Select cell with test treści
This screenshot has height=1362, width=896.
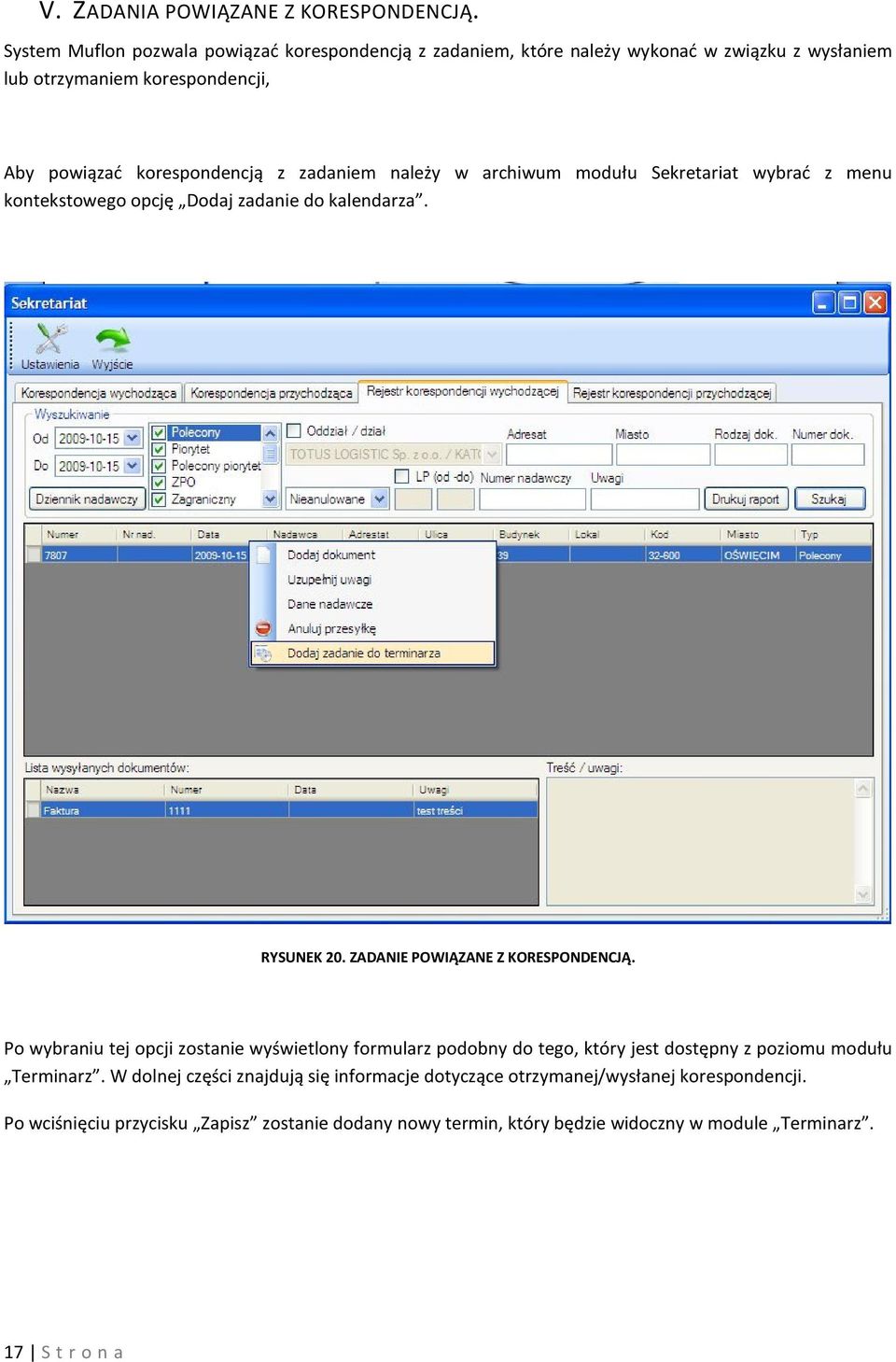click(476, 810)
